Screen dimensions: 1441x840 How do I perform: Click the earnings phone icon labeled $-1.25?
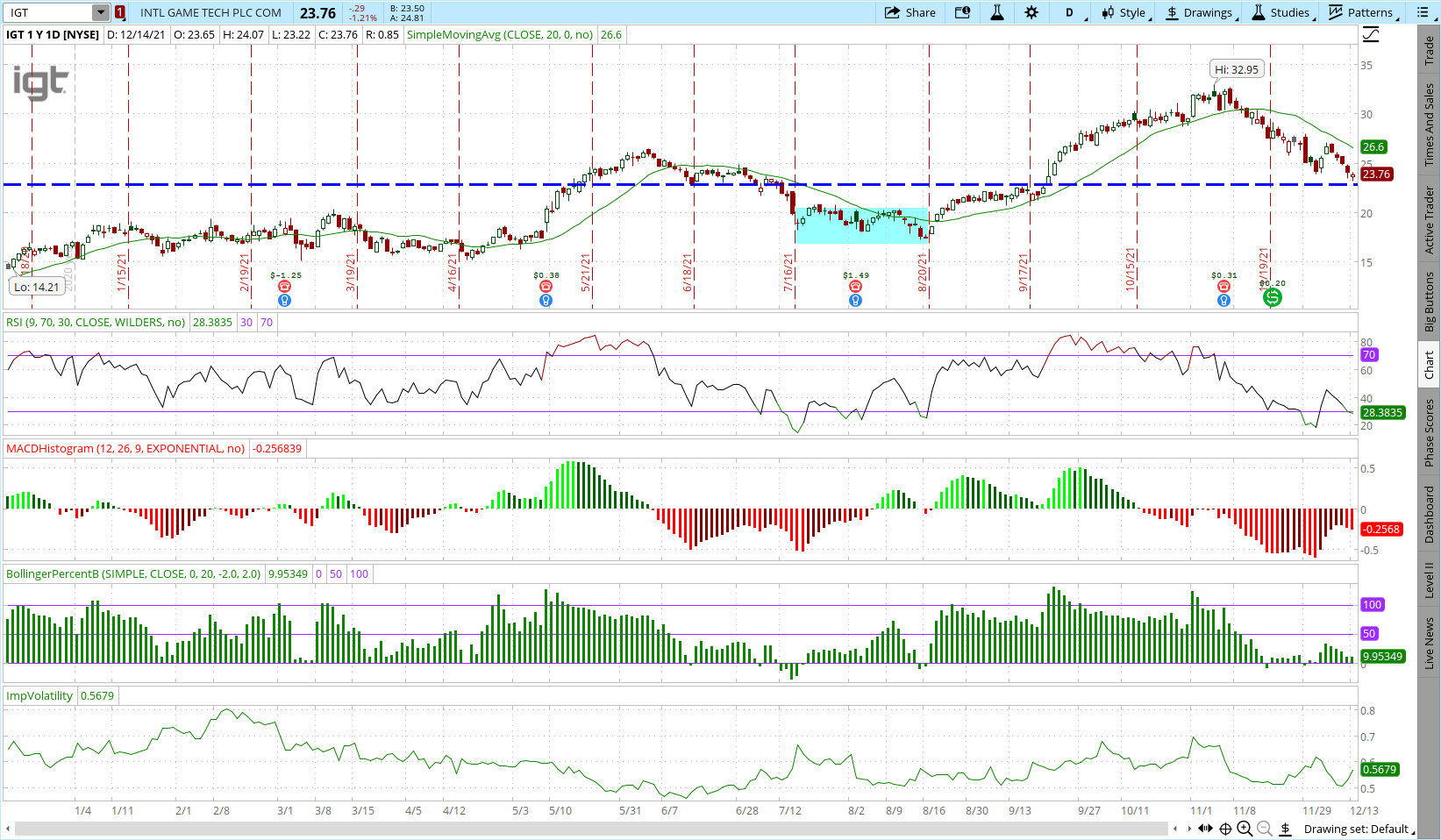(284, 287)
